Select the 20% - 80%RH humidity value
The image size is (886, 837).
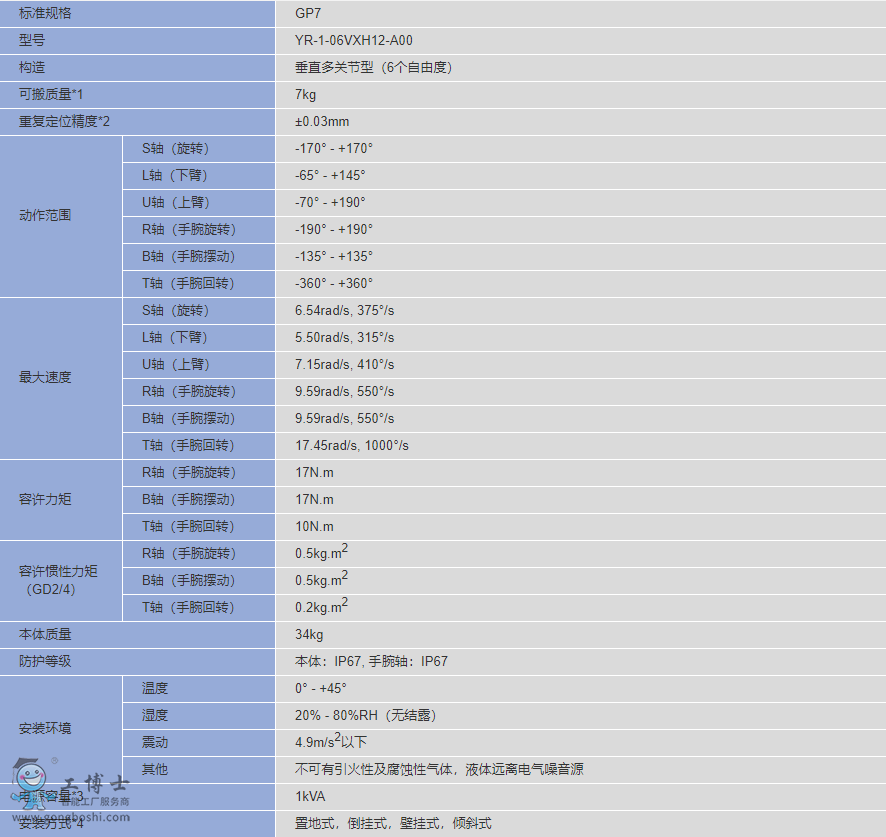(365, 716)
